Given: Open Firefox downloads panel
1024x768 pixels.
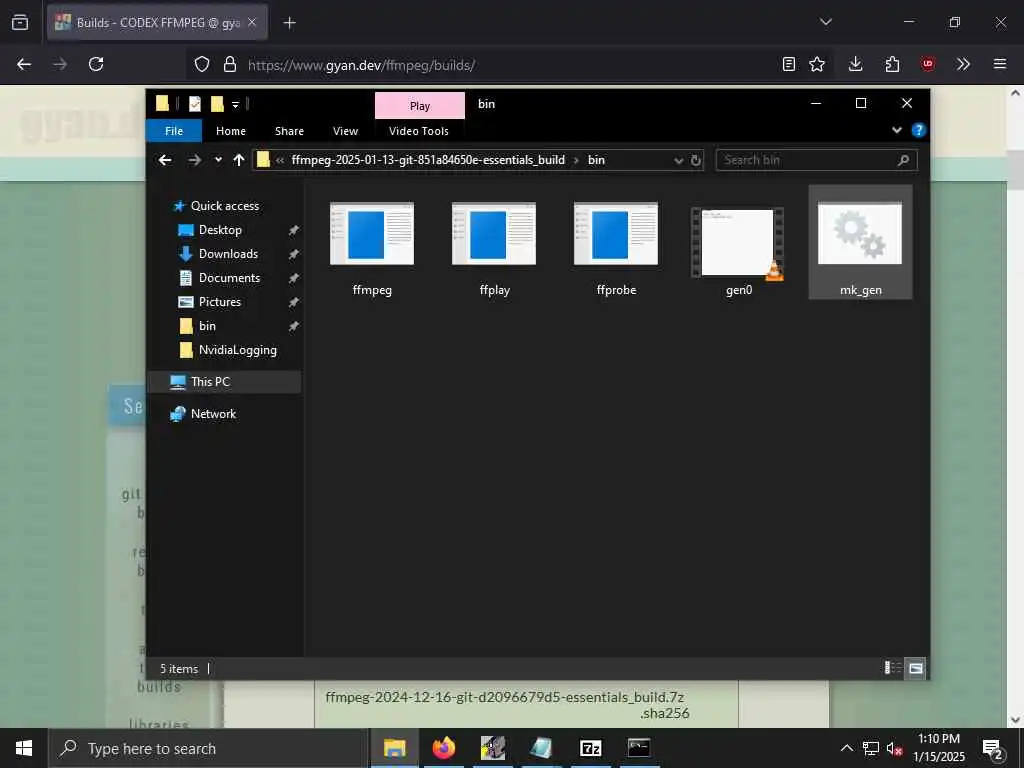Looking at the screenshot, I should tap(856, 64).
